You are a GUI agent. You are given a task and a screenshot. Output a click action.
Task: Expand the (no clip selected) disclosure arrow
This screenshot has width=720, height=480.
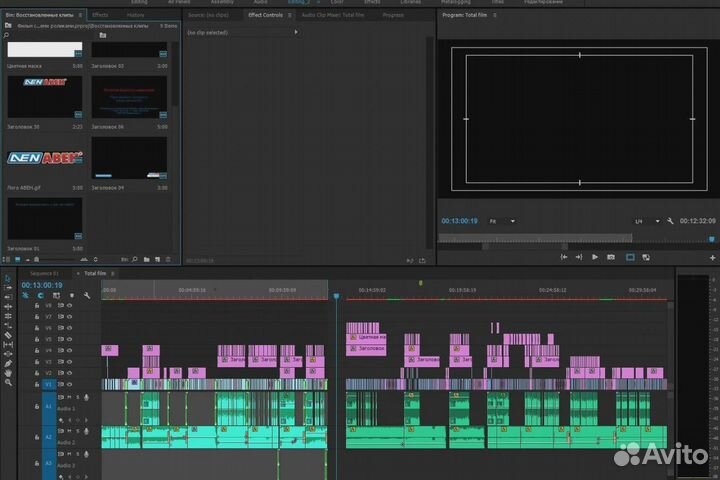(295, 32)
